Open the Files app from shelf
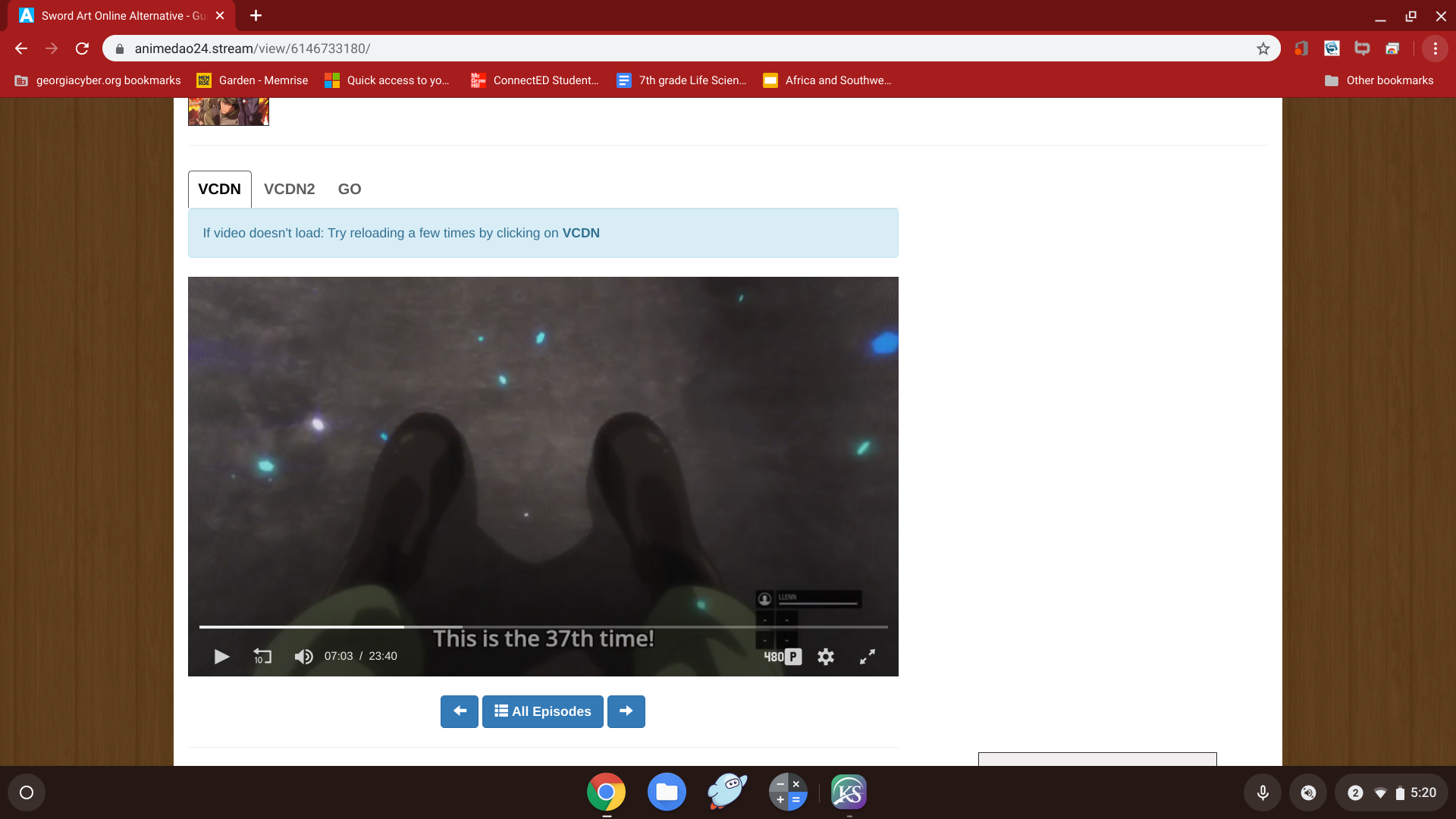 pos(667,792)
